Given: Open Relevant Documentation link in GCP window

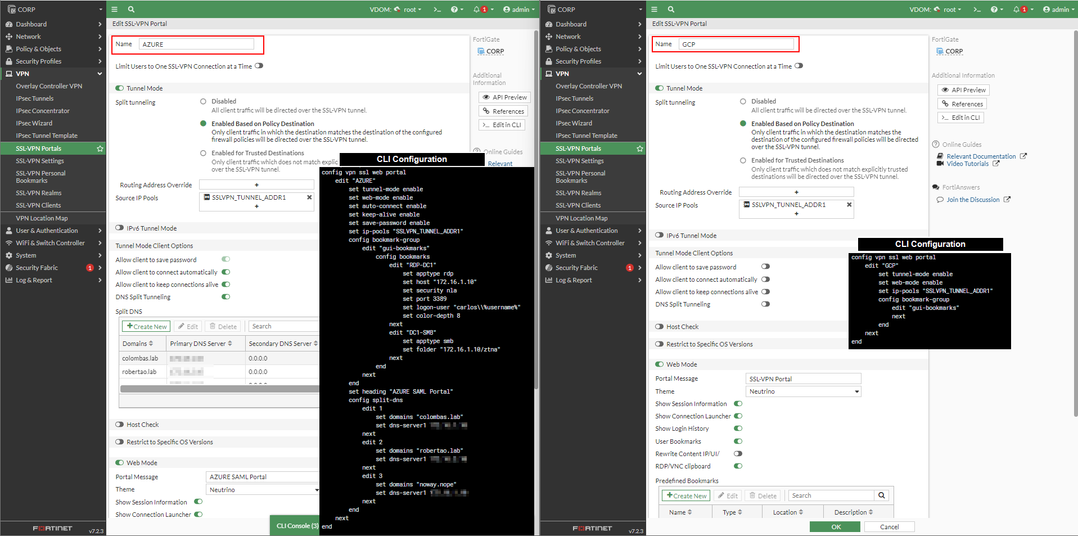Looking at the screenshot, I should (981, 156).
